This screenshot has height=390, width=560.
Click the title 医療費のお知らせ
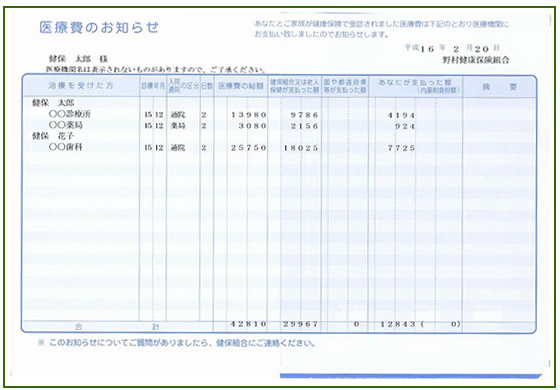pyautogui.click(x=99, y=28)
